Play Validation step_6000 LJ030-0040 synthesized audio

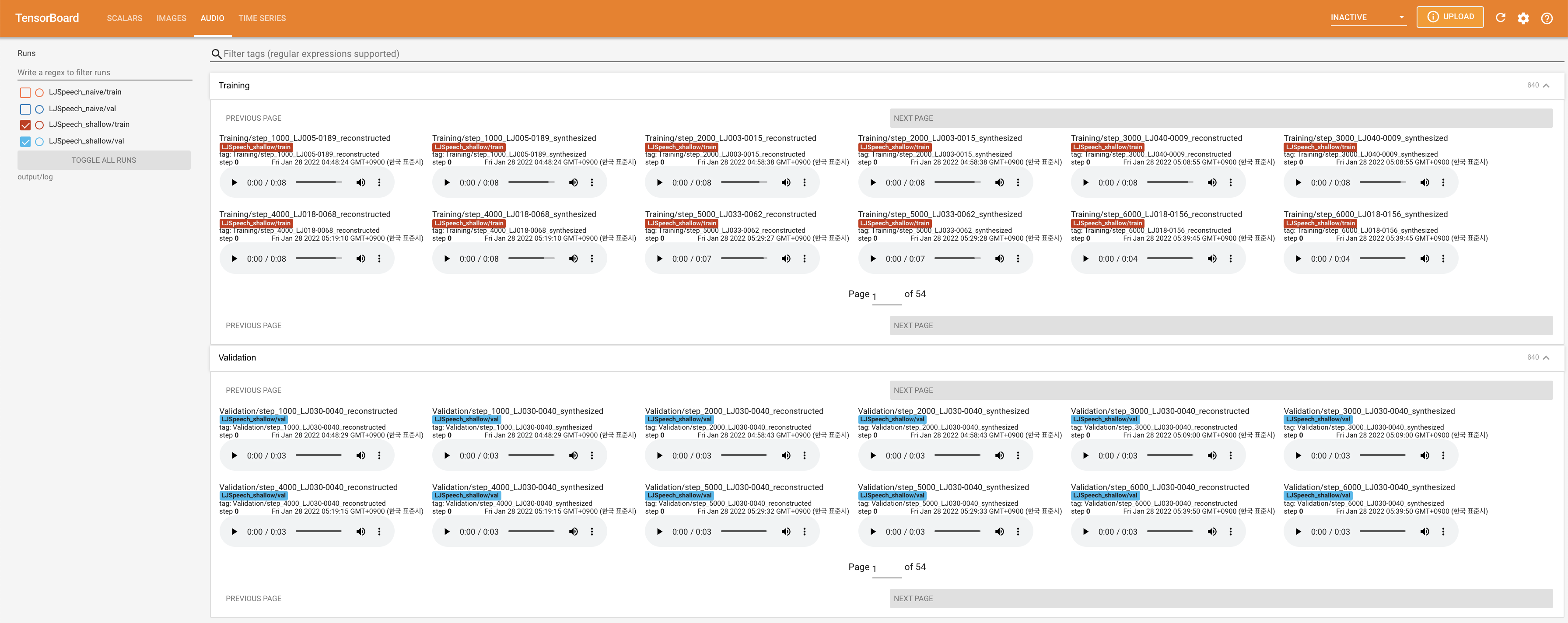tap(1298, 532)
